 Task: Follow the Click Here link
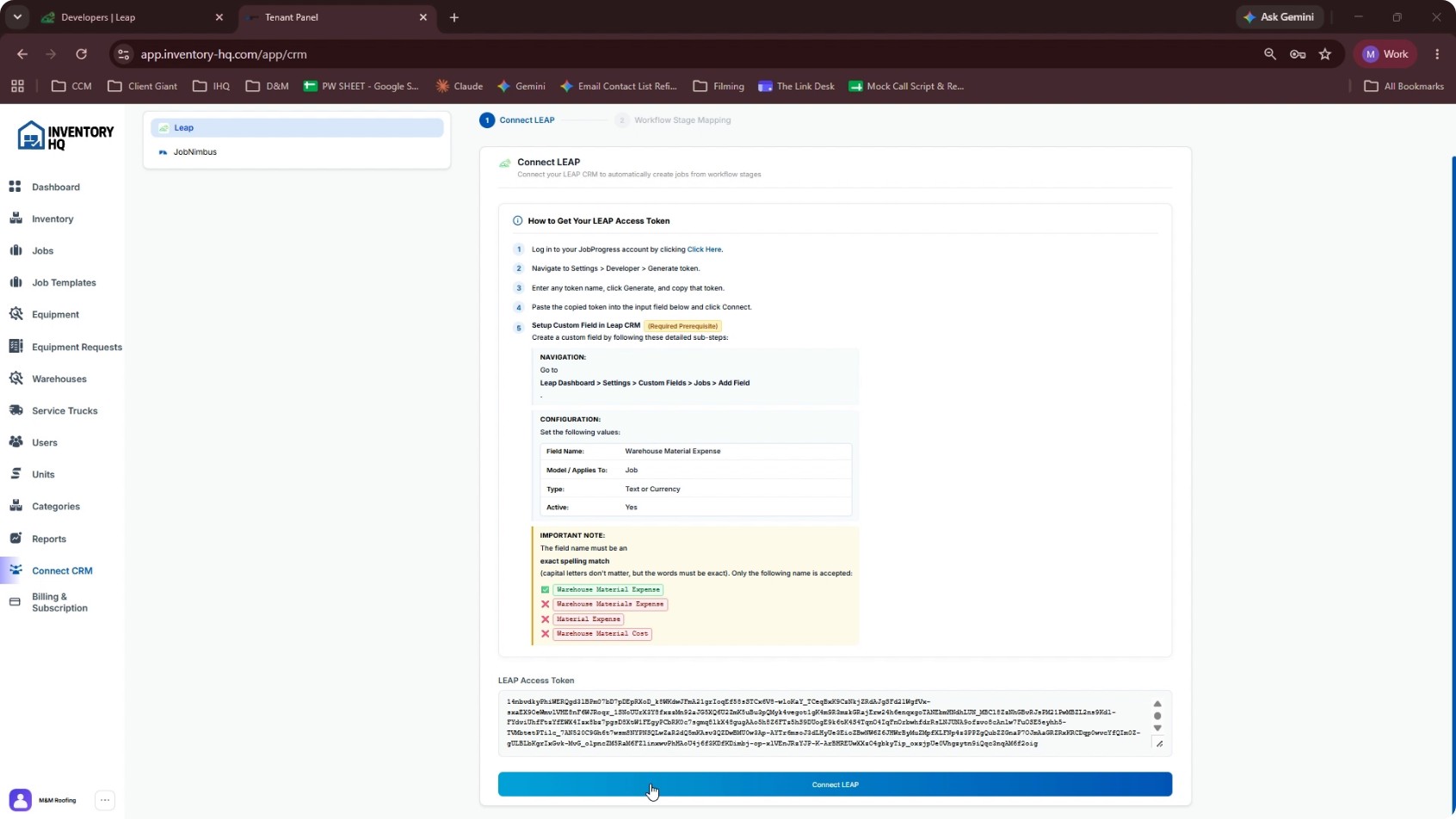point(704,249)
